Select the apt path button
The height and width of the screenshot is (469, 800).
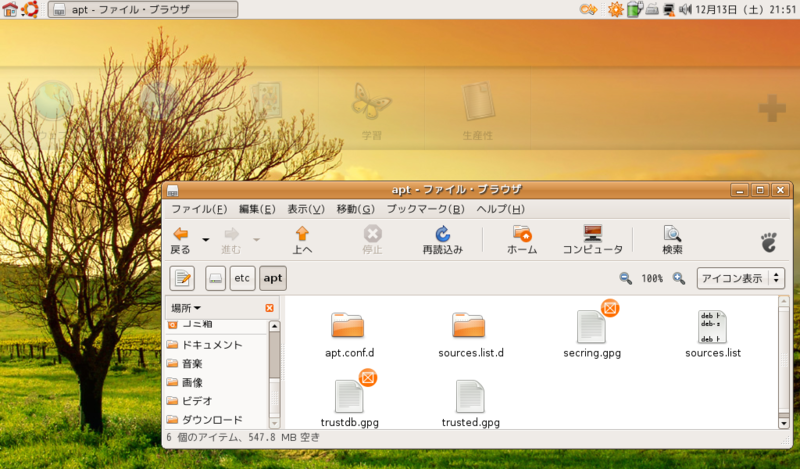(x=272, y=278)
